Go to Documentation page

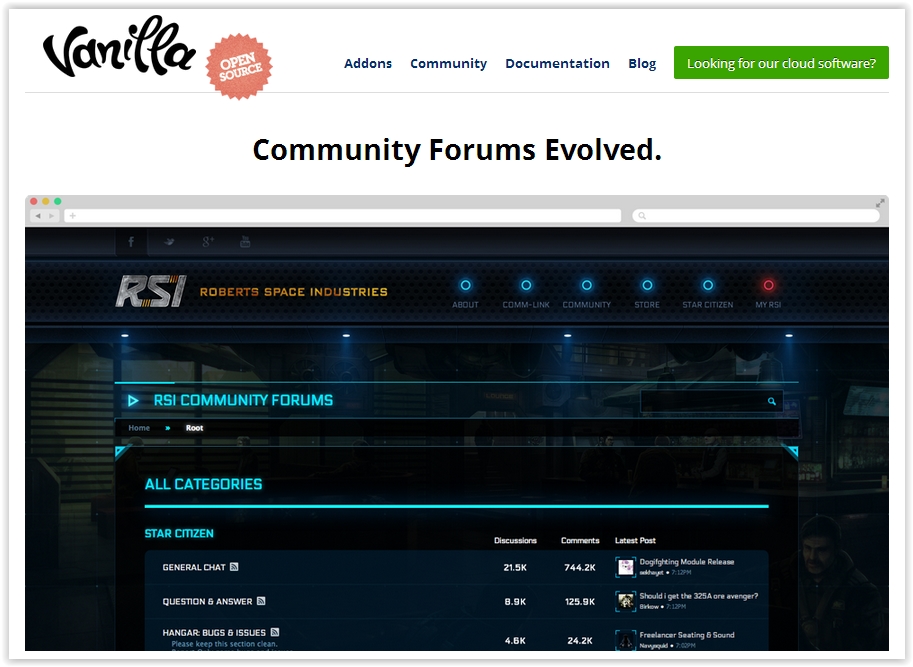click(x=557, y=63)
